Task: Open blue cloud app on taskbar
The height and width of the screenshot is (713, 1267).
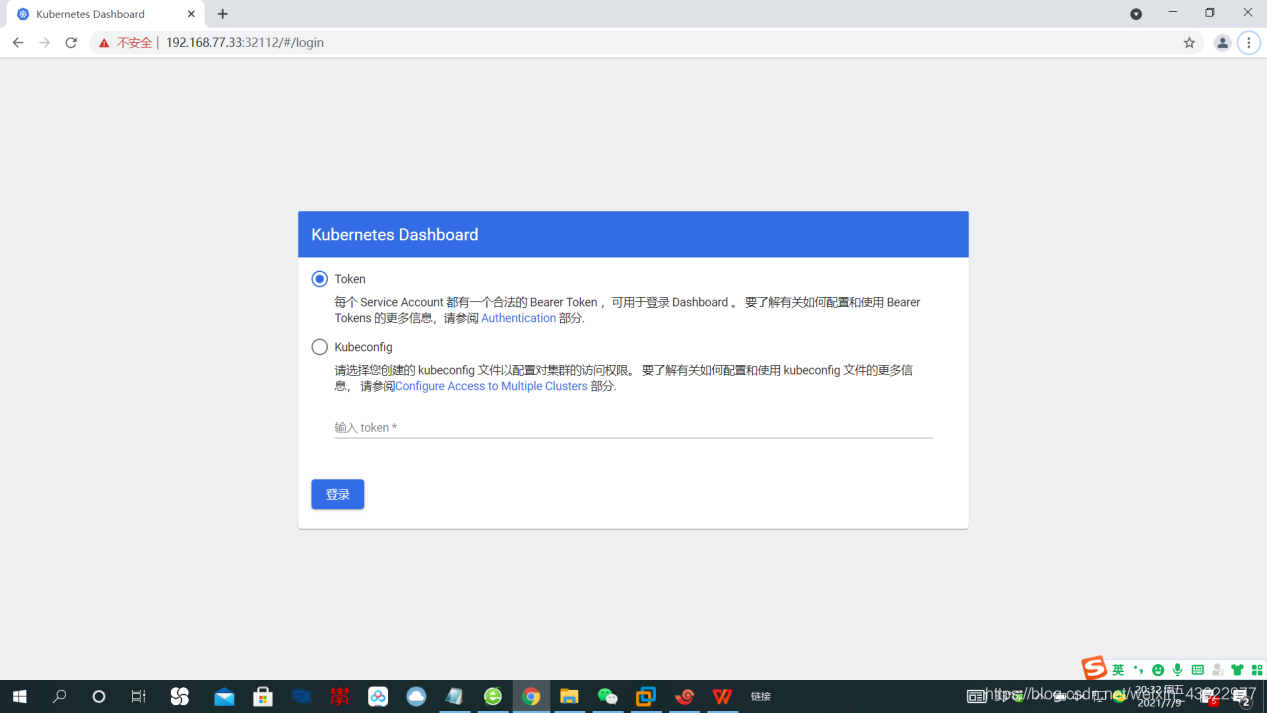Action: 416,696
